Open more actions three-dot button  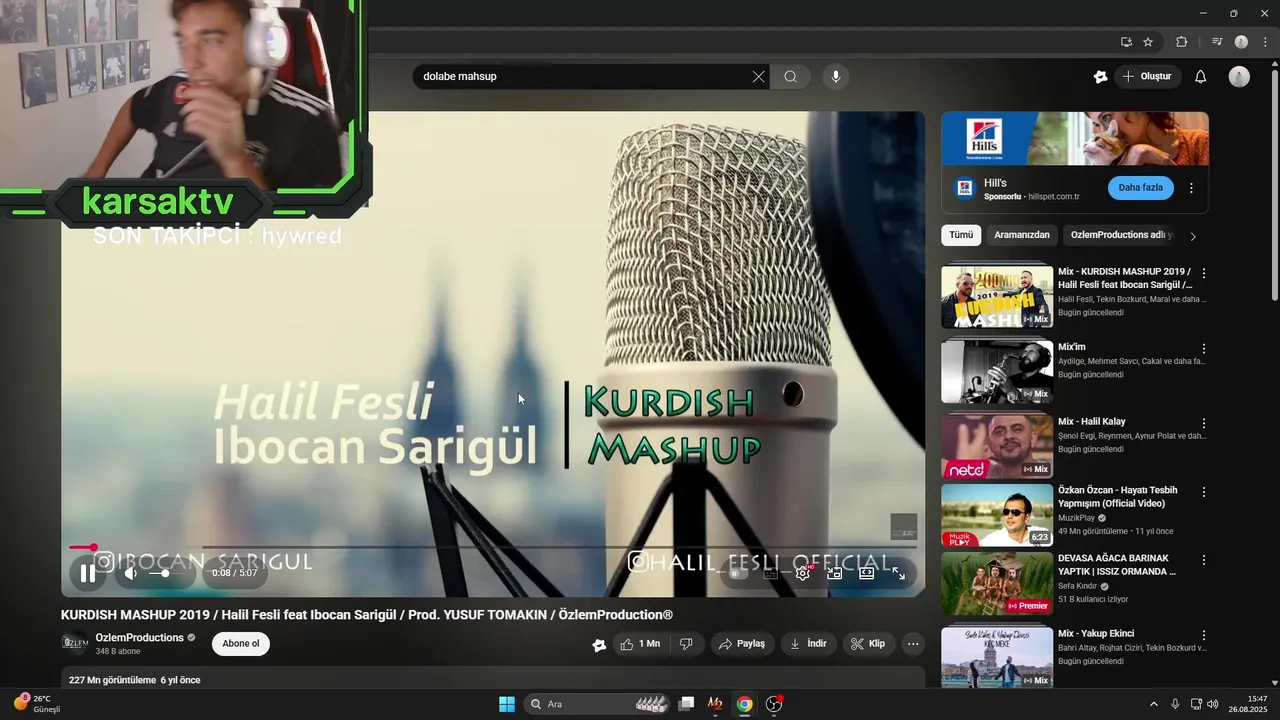click(913, 644)
